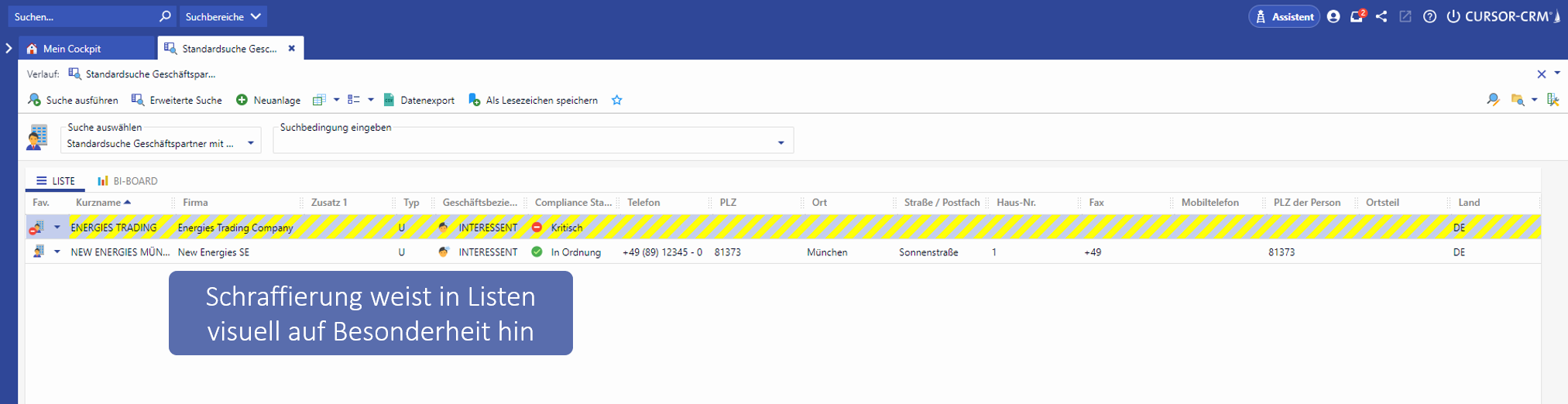The height and width of the screenshot is (404, 1568).
Task: Open the help question mark icon
Action: [x=1429, y=16]
